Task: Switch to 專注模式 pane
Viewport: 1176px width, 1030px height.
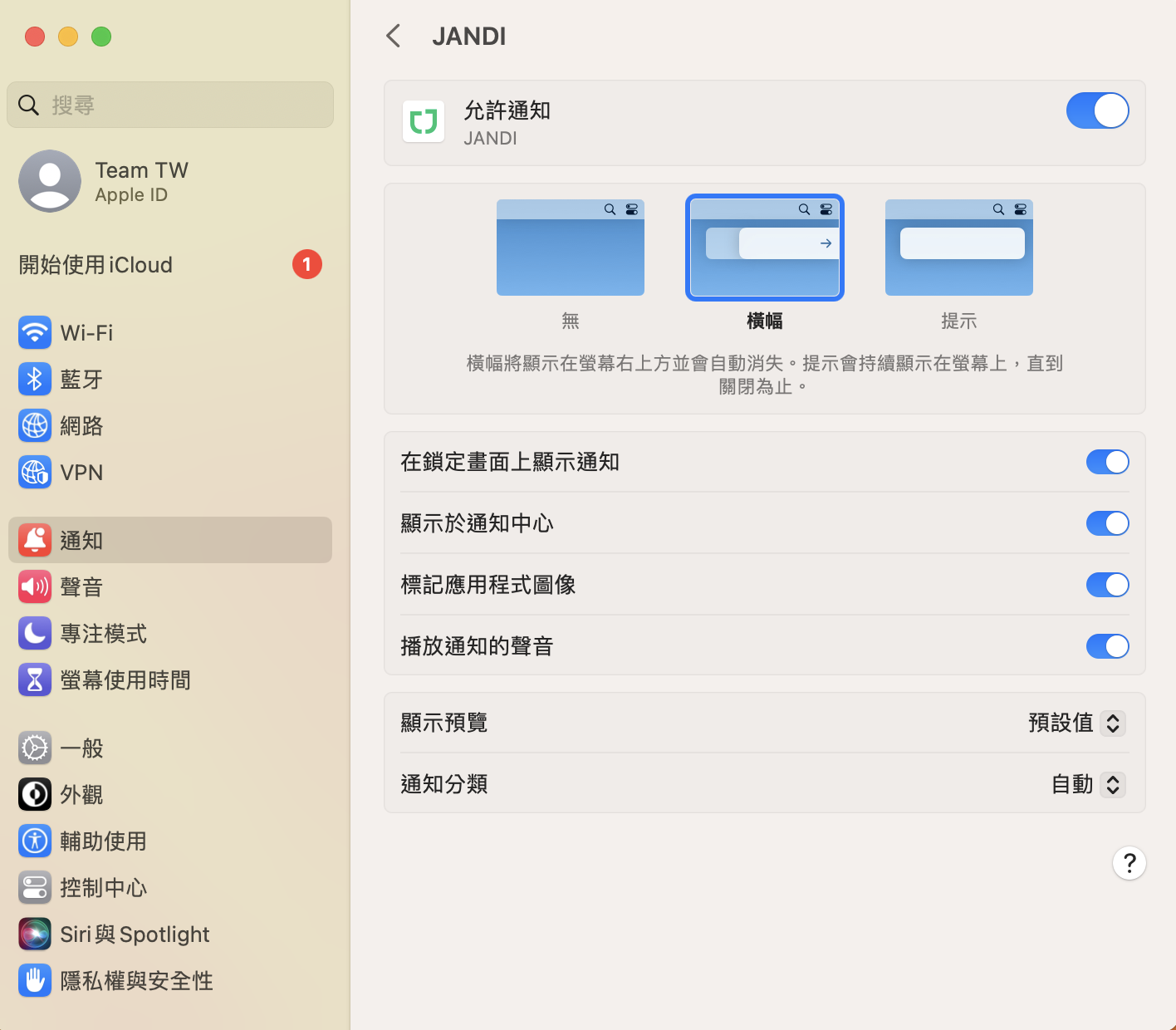Action: point(170,634)
